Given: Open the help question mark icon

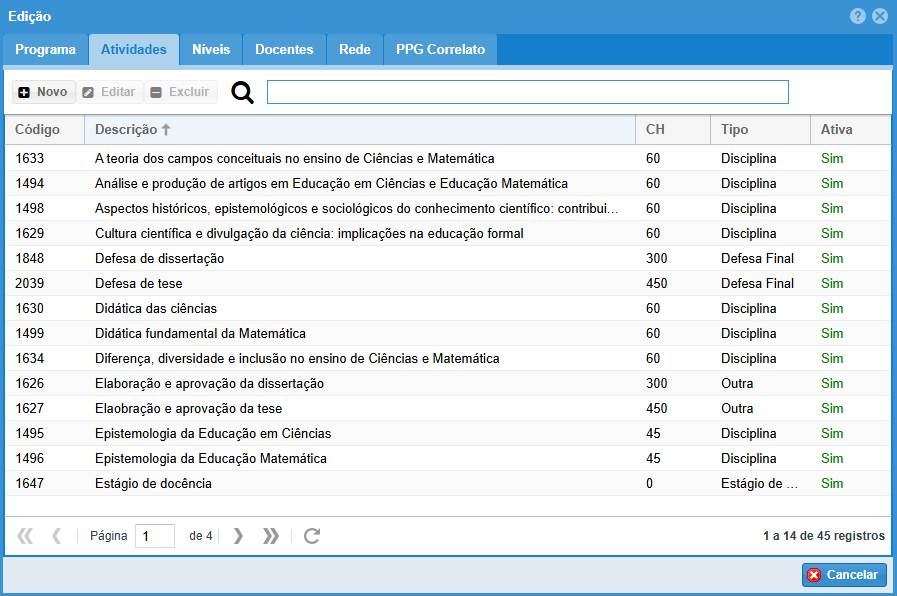Looking at the screenshot, I should click(x=858, y=16).
